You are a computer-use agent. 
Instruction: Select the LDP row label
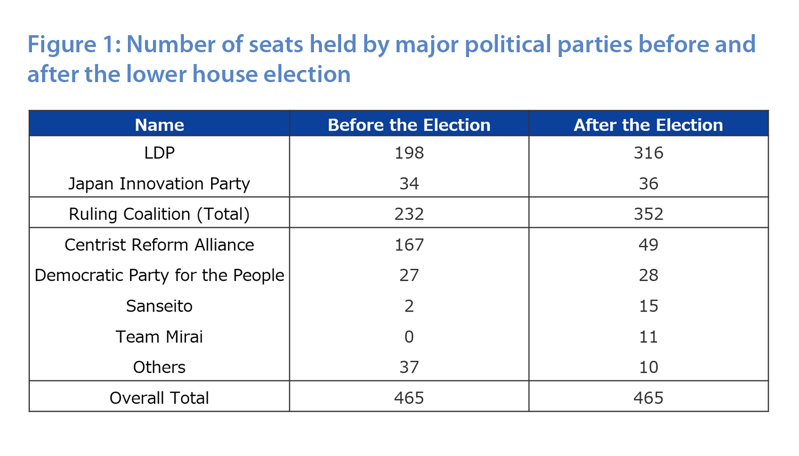coord(159,153)
